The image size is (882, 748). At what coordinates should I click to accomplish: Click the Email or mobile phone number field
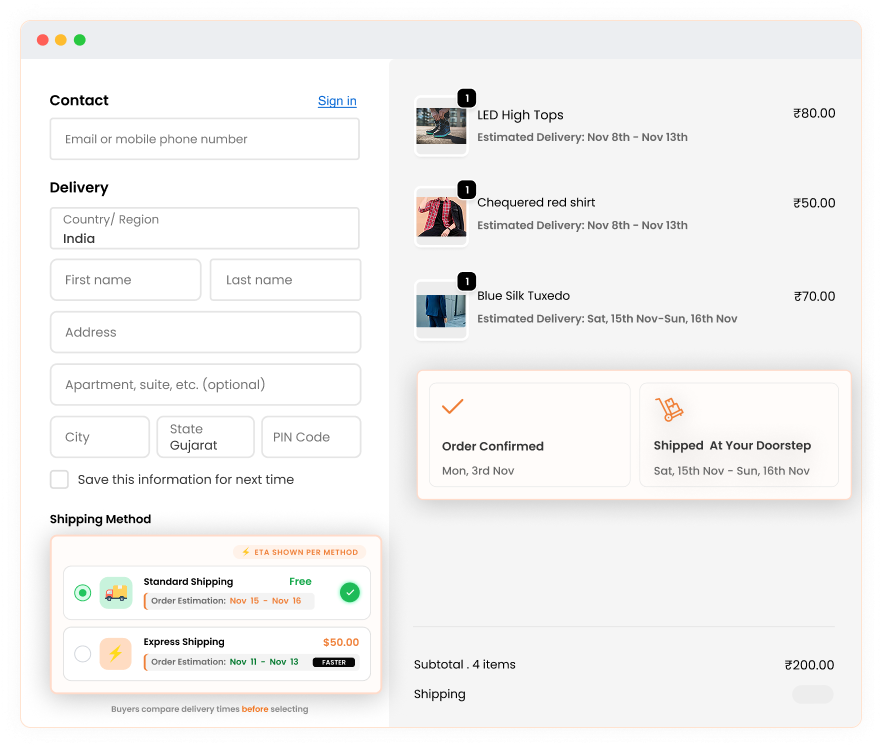[205, 139]
